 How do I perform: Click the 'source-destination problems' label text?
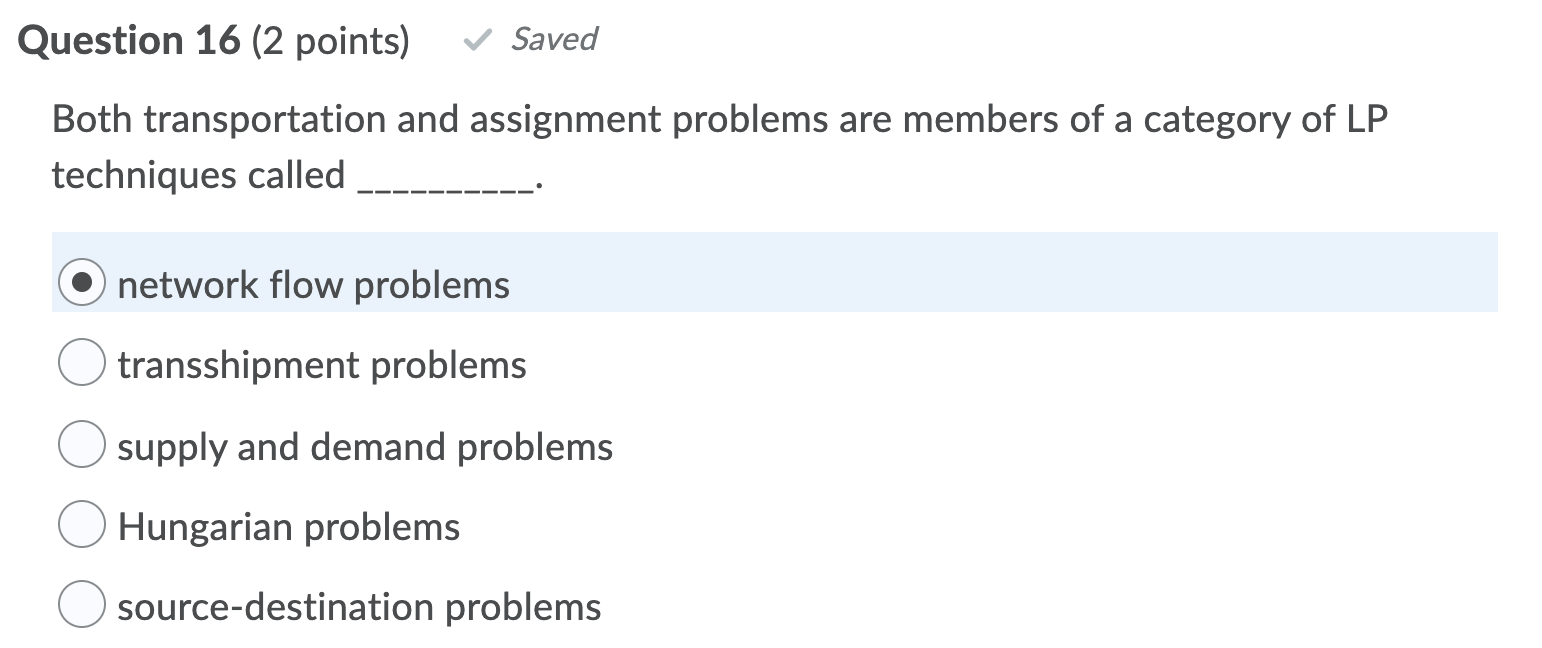pyautogui.click(x=359, y=606)
